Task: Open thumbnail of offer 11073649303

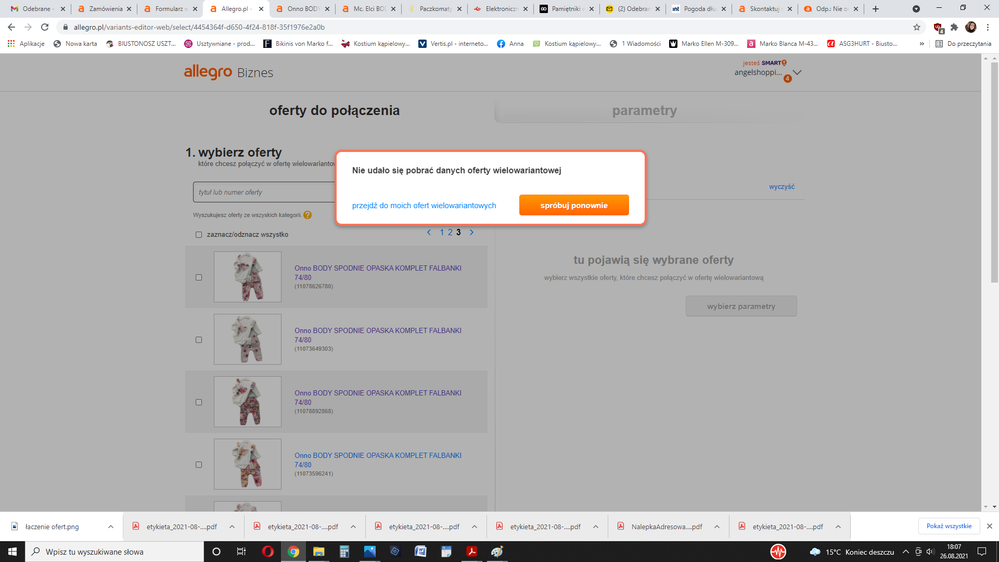Action: (247, 339)
